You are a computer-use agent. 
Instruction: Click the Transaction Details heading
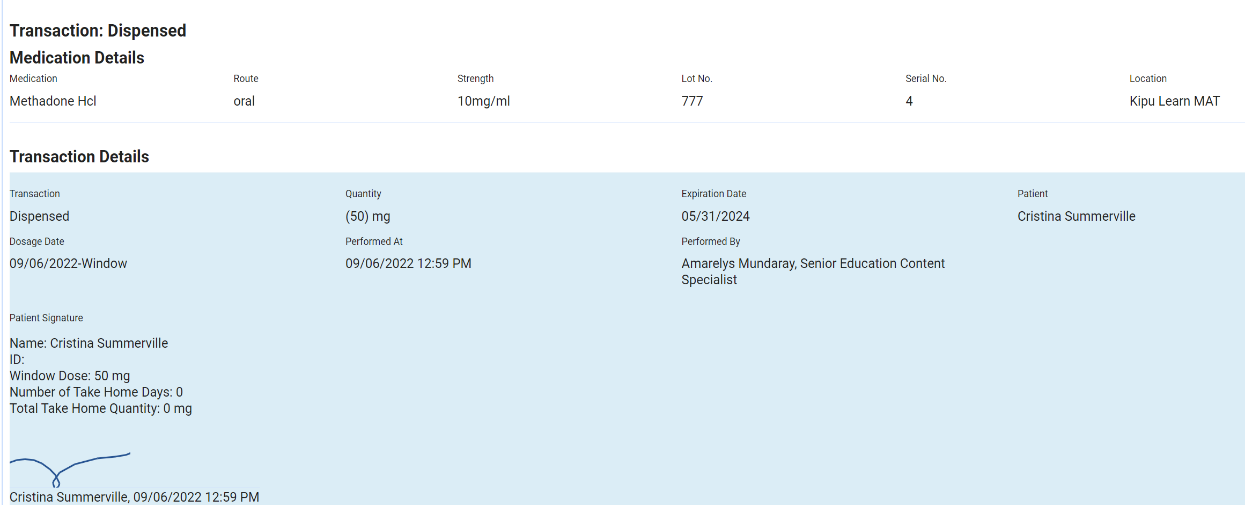pos(79,157)
